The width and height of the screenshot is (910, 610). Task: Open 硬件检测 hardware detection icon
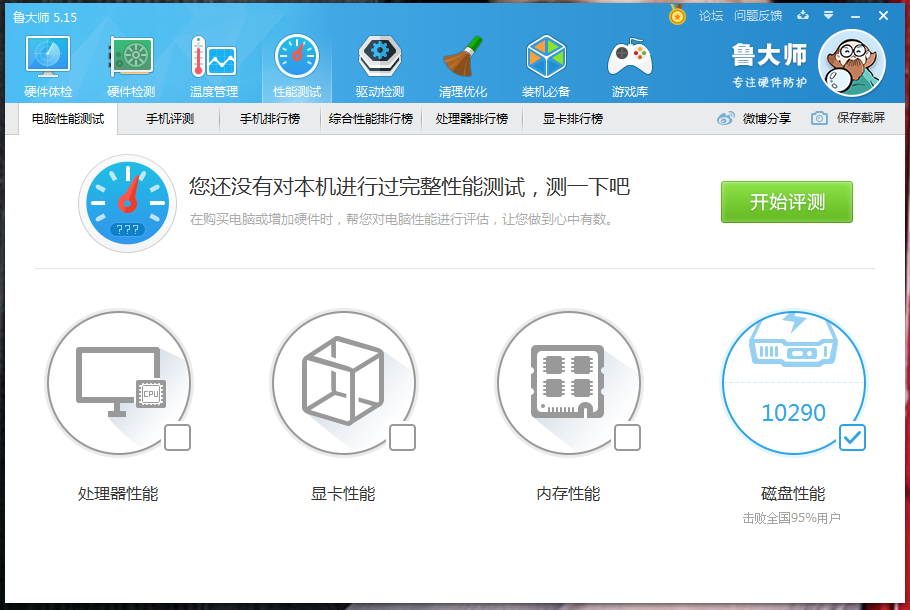click(131, 66)
